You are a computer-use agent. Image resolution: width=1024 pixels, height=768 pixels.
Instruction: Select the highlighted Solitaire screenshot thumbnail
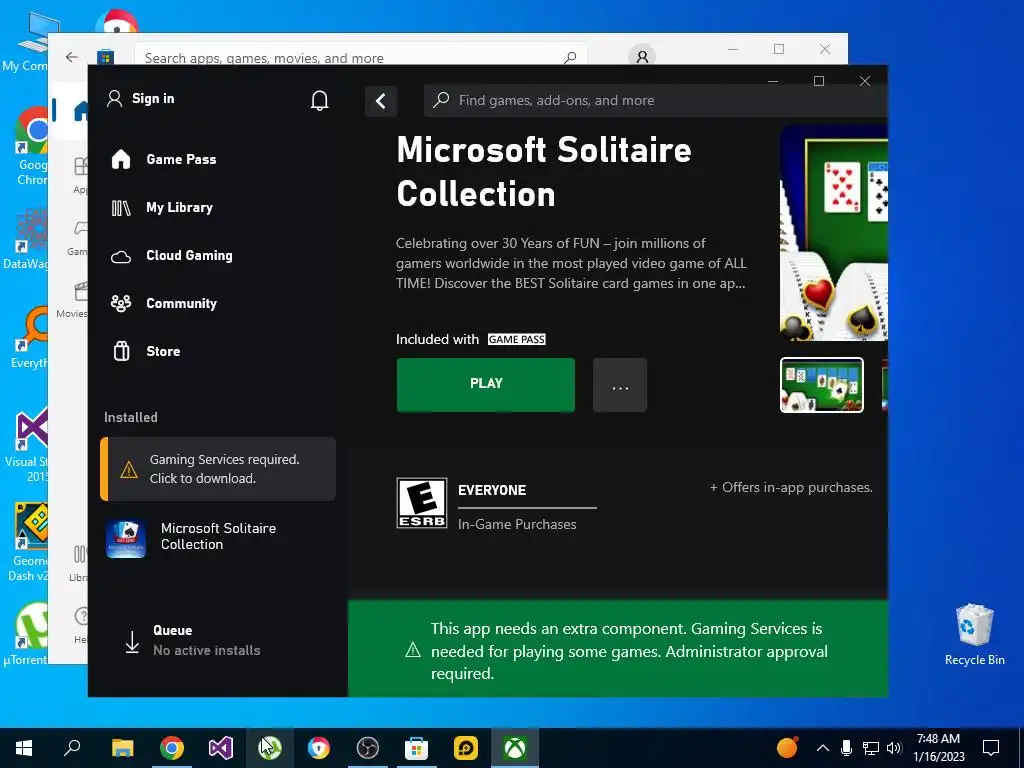tap(822, 385)
